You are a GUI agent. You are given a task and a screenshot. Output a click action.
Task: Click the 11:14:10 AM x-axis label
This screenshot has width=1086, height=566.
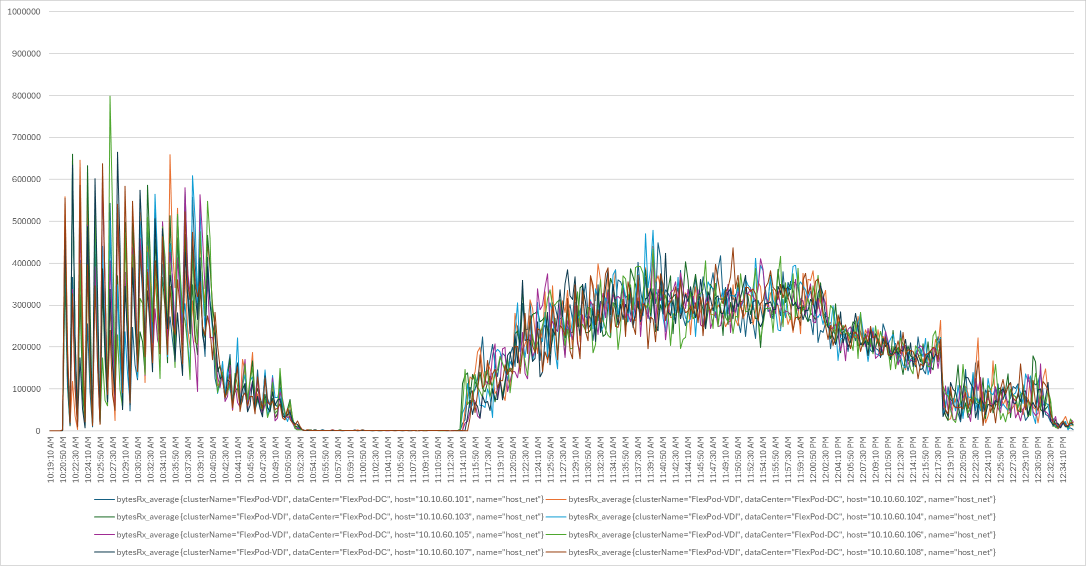click(x=463, y=461)
